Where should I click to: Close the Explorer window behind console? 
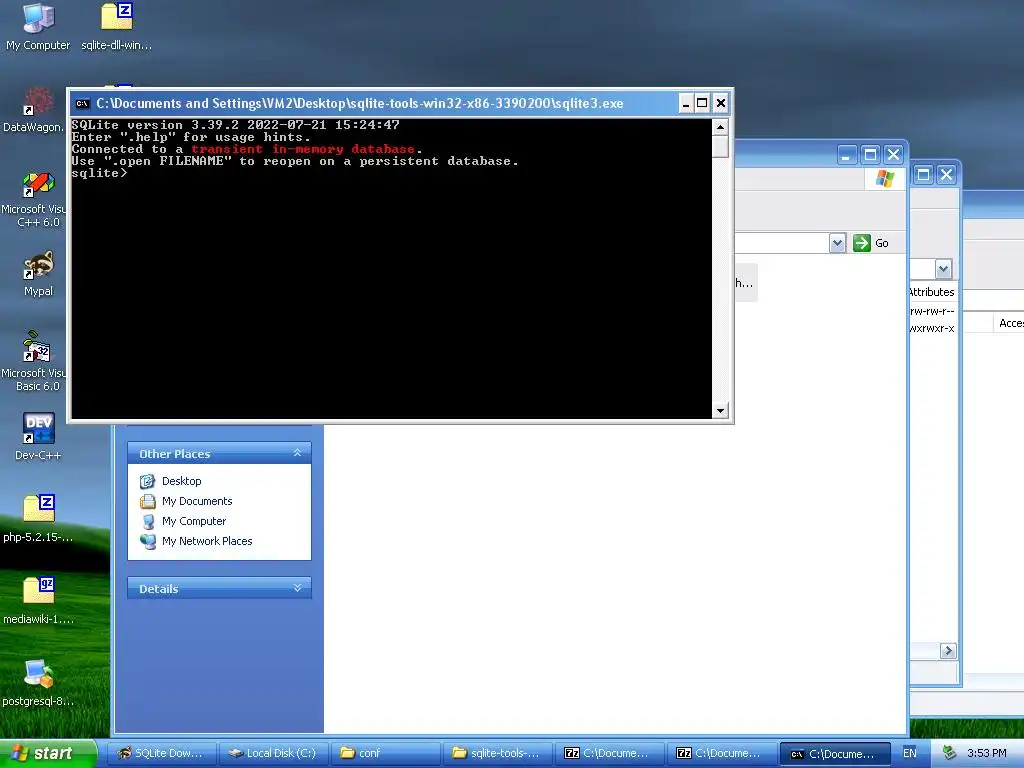(893, 155)
